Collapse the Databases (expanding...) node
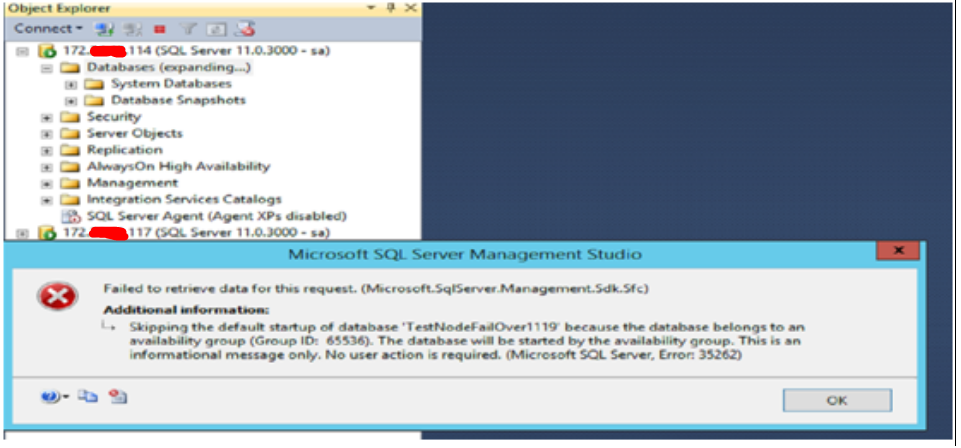961x448 pixels. coord(47,68)
